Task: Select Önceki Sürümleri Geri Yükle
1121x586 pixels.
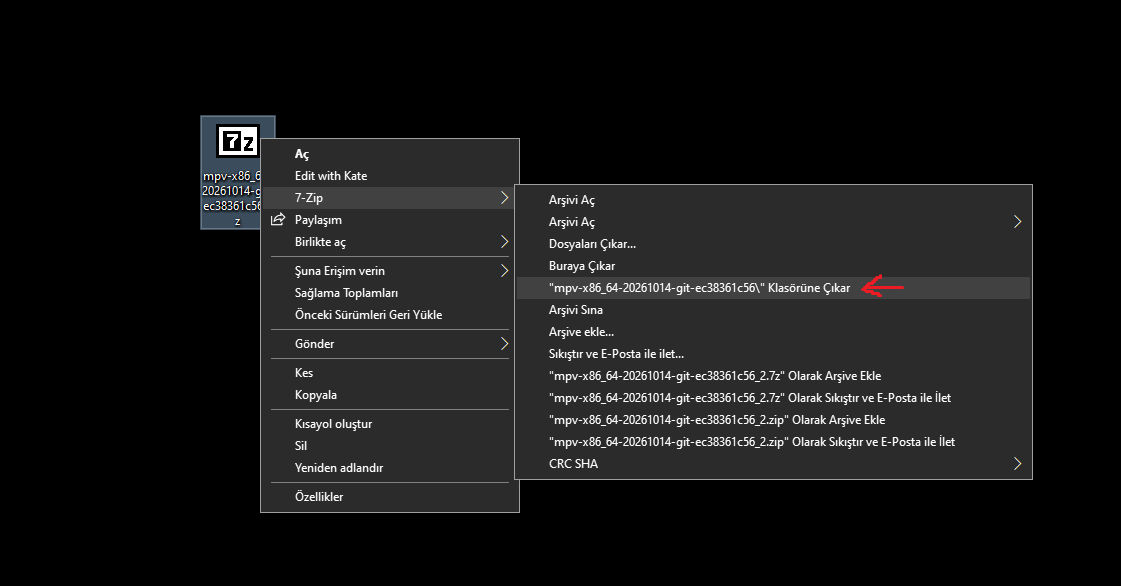Action: coord(390,315)
